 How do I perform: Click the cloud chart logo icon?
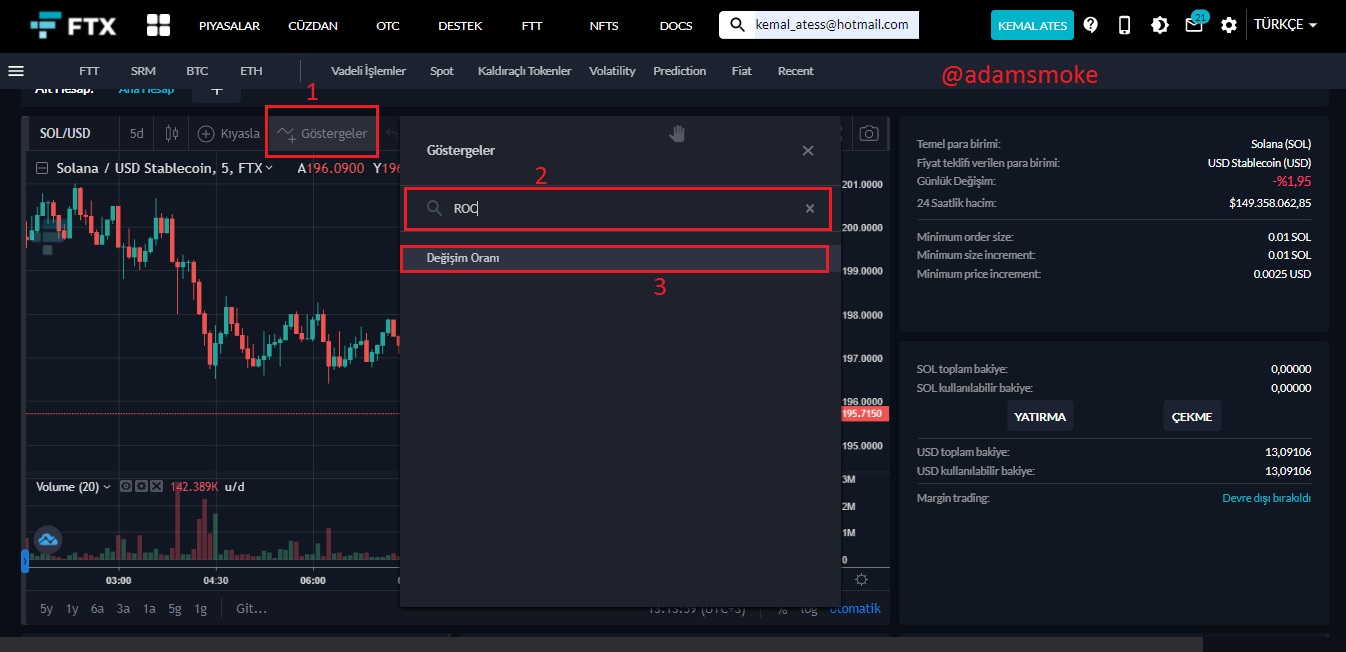pyautogui.click(x=48, y=540)
